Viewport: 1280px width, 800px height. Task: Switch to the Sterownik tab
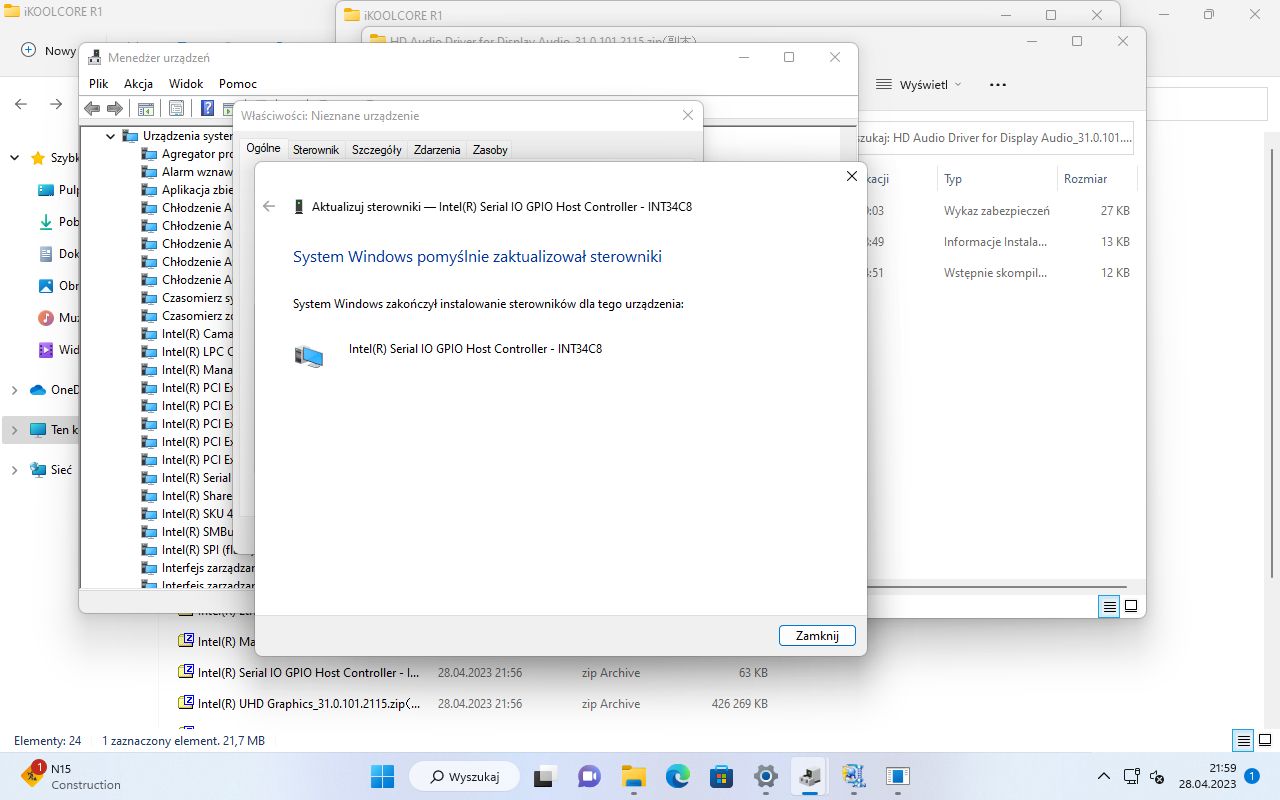(316, 149)
